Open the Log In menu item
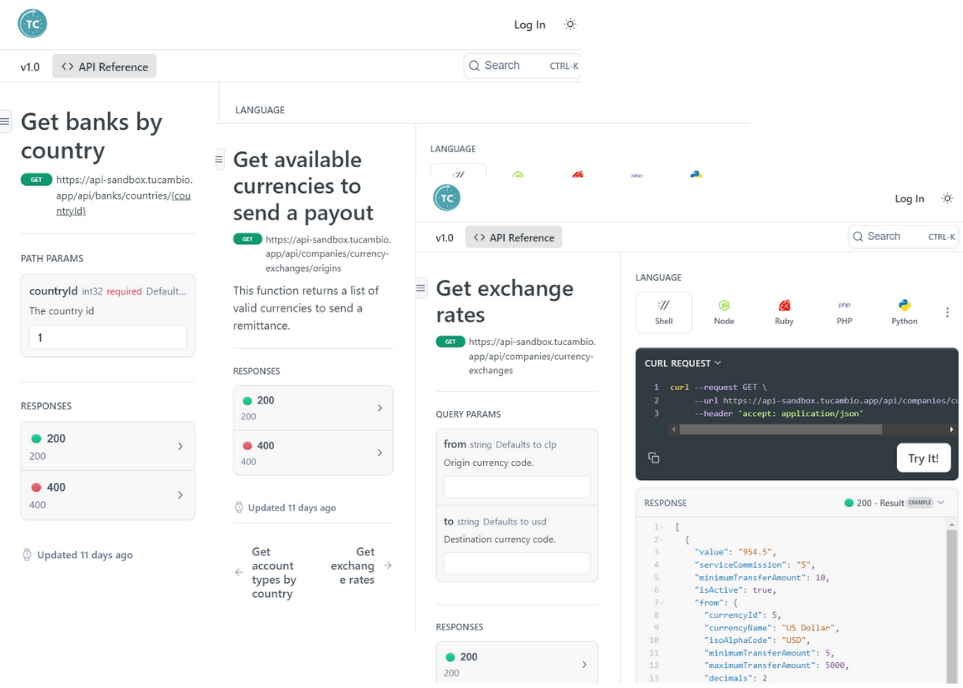 (908, 199)
